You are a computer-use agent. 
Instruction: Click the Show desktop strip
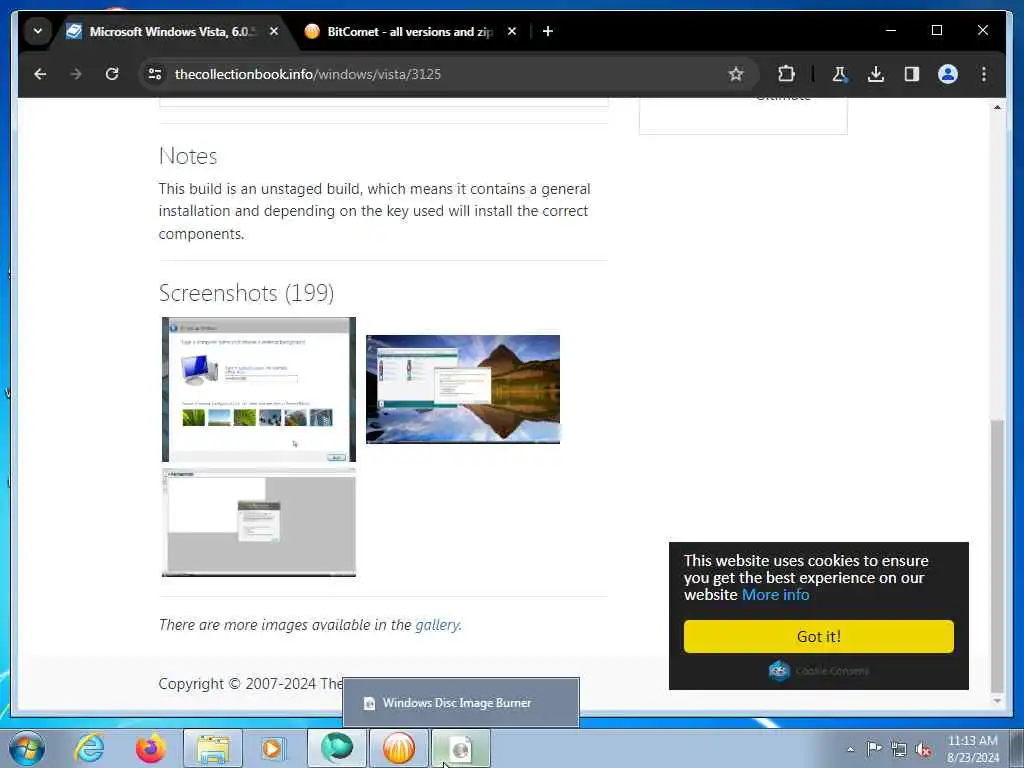[x=1016, y=748]
